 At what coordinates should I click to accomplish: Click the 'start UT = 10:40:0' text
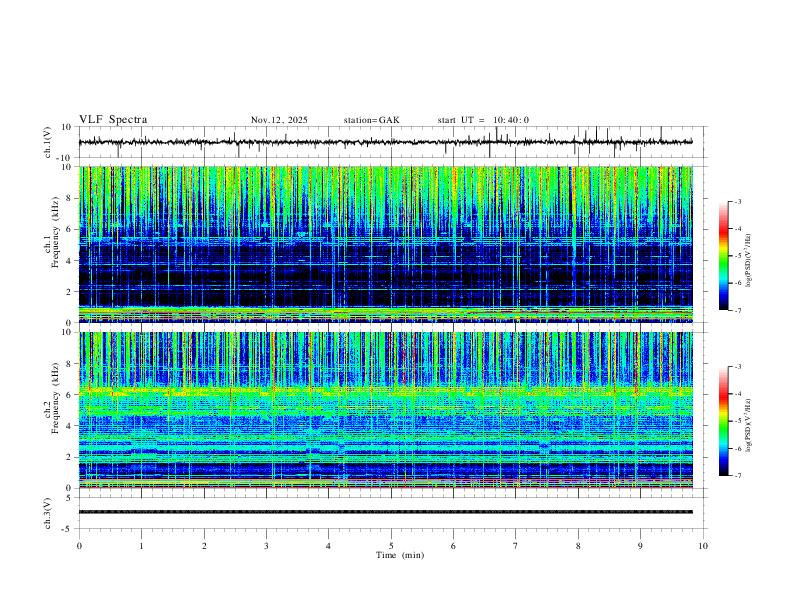coord(483,120)
